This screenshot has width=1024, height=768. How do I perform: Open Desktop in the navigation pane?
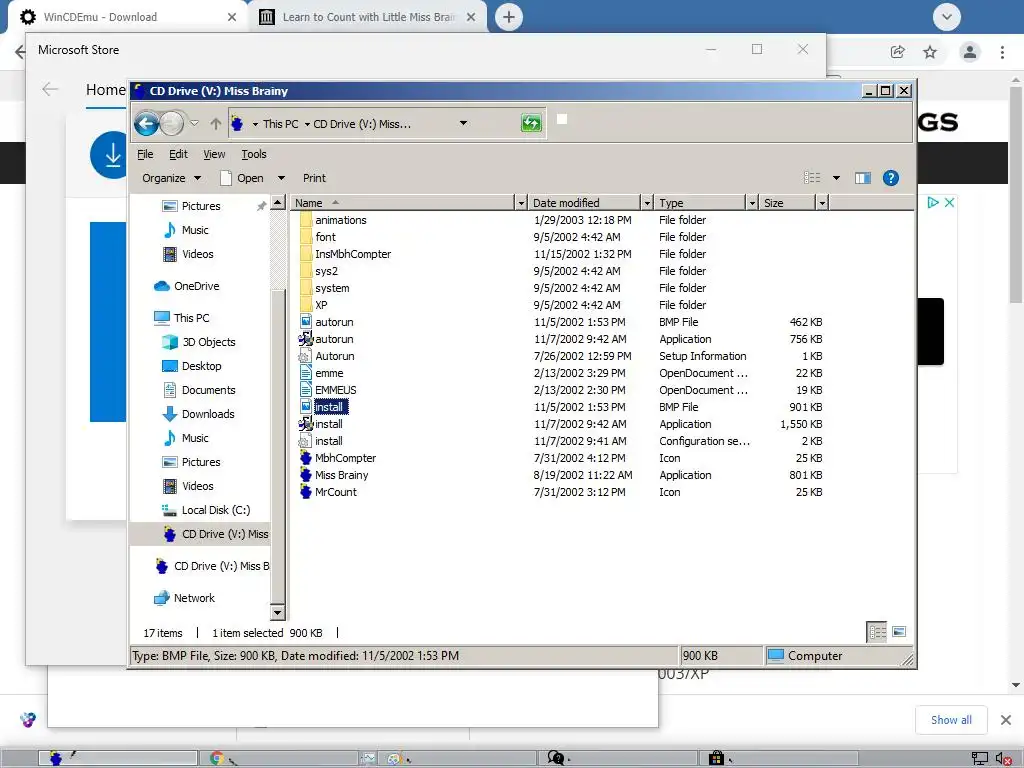point(191,366)
